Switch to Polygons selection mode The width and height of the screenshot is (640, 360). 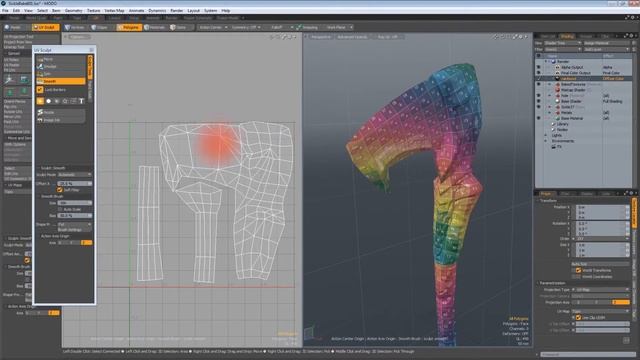tap(129, 27)
